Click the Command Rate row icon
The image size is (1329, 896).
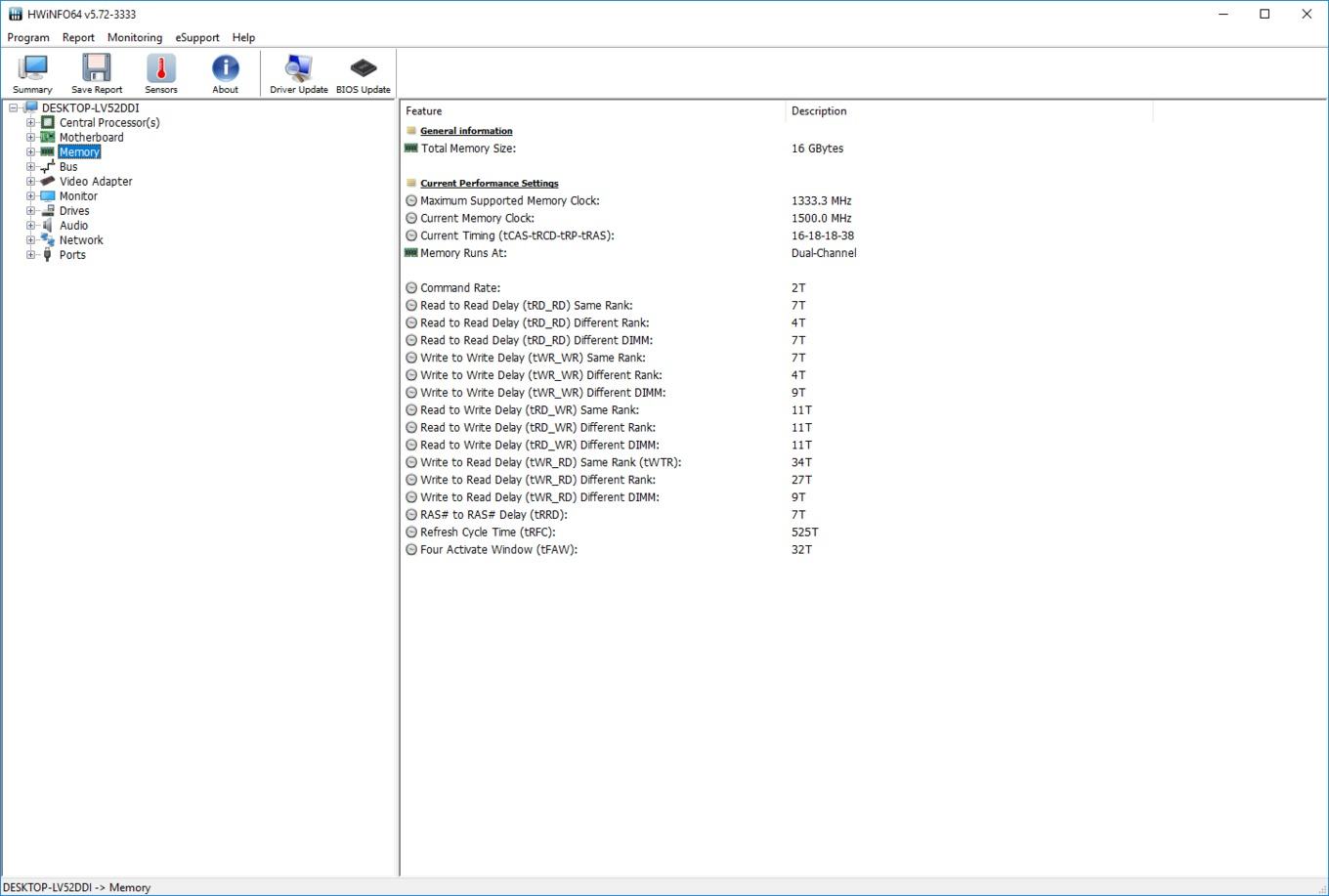pyautogui.click(x=411, y=288)
